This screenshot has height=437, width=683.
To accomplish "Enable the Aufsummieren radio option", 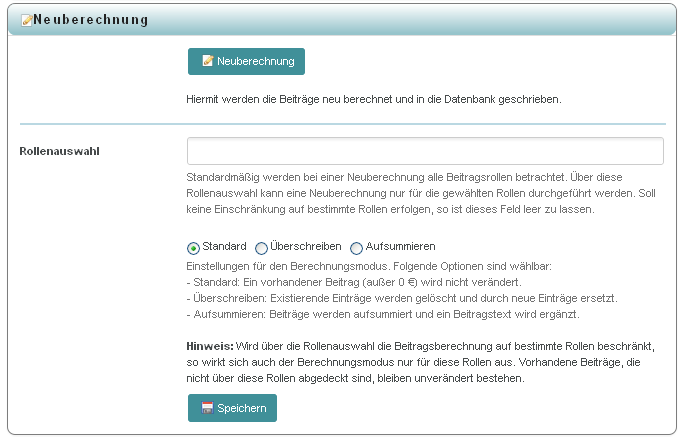I will pyautogui.click(x=356, y=248).
